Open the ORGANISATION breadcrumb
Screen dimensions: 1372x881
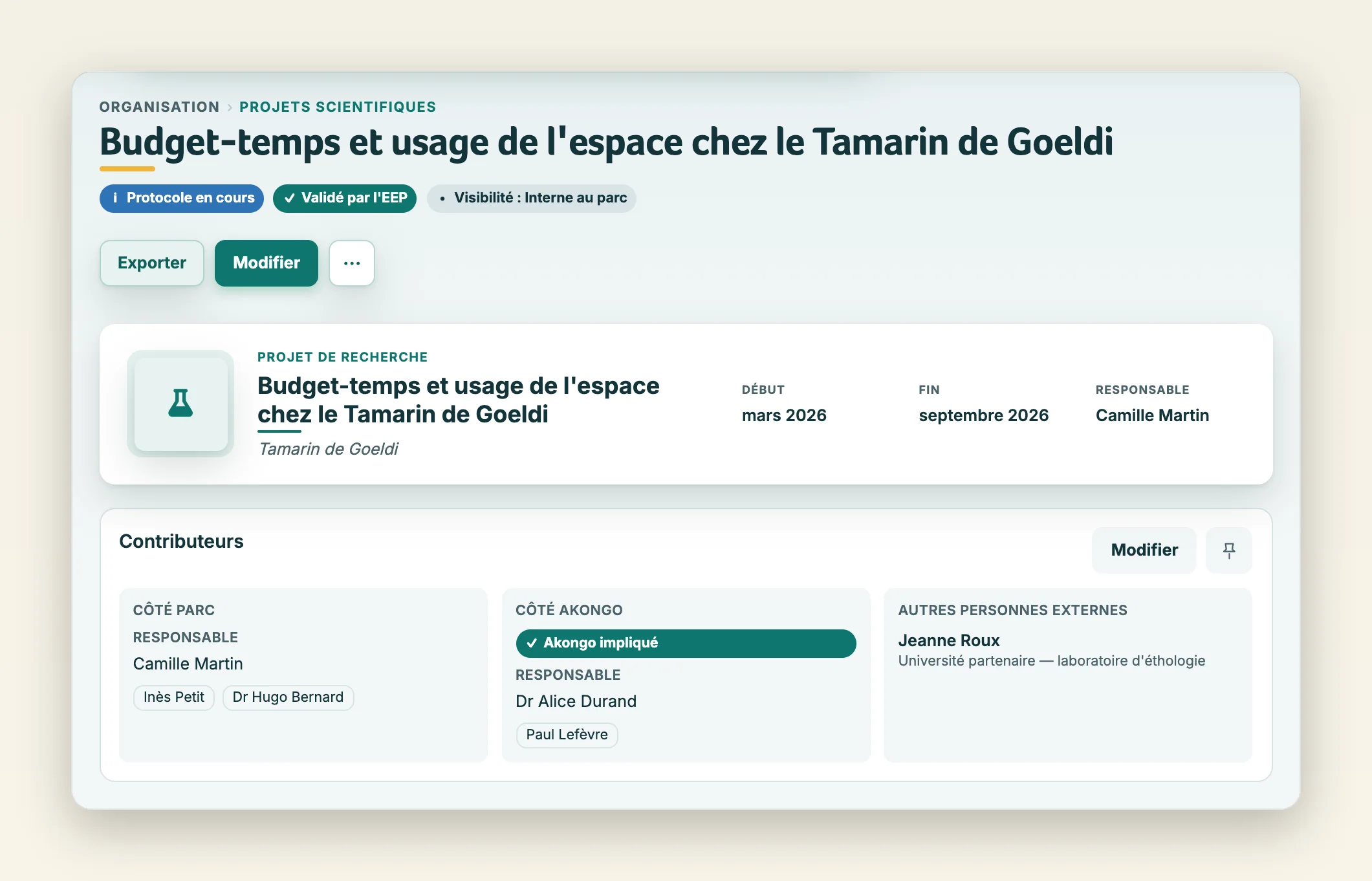(159, 107)
